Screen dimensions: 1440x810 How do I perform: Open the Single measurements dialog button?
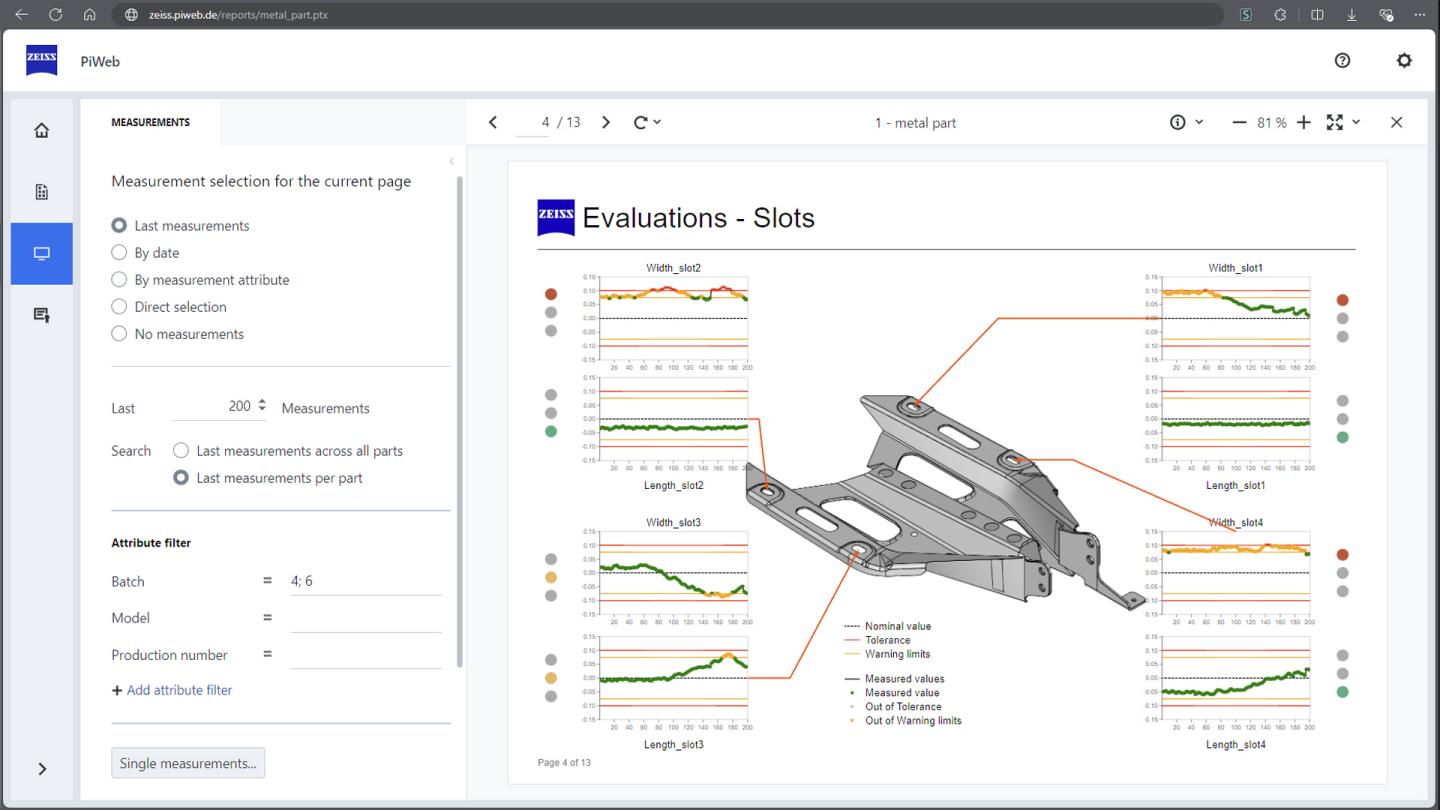[x=188, y=762]
